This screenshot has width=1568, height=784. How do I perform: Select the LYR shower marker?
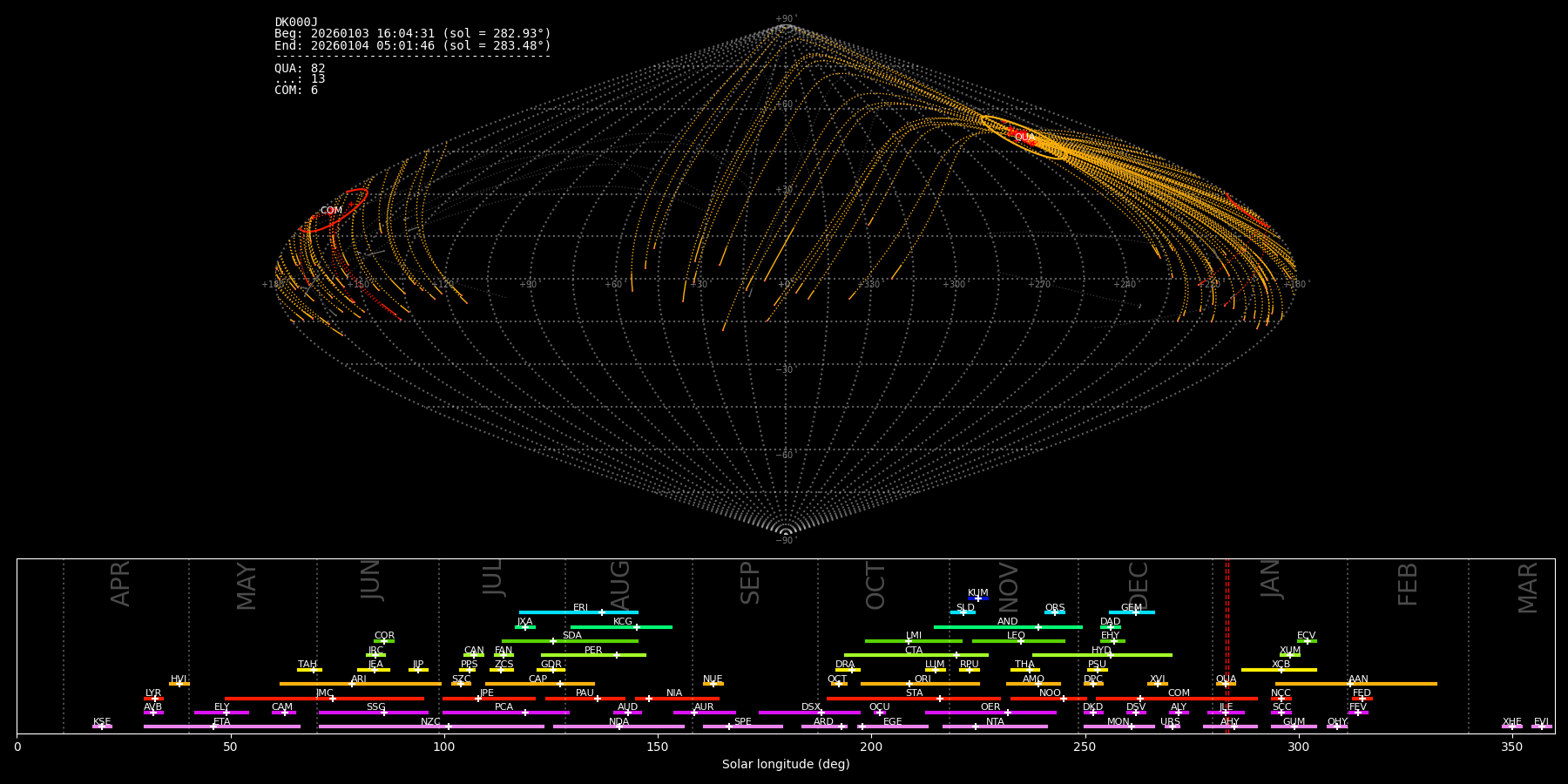153,699
